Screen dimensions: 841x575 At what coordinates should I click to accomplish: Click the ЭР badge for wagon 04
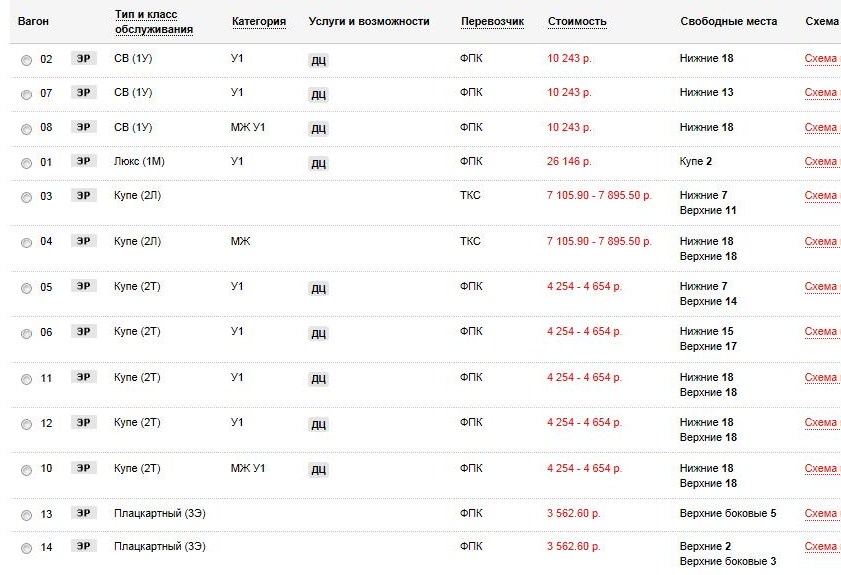tap(84, 241)
